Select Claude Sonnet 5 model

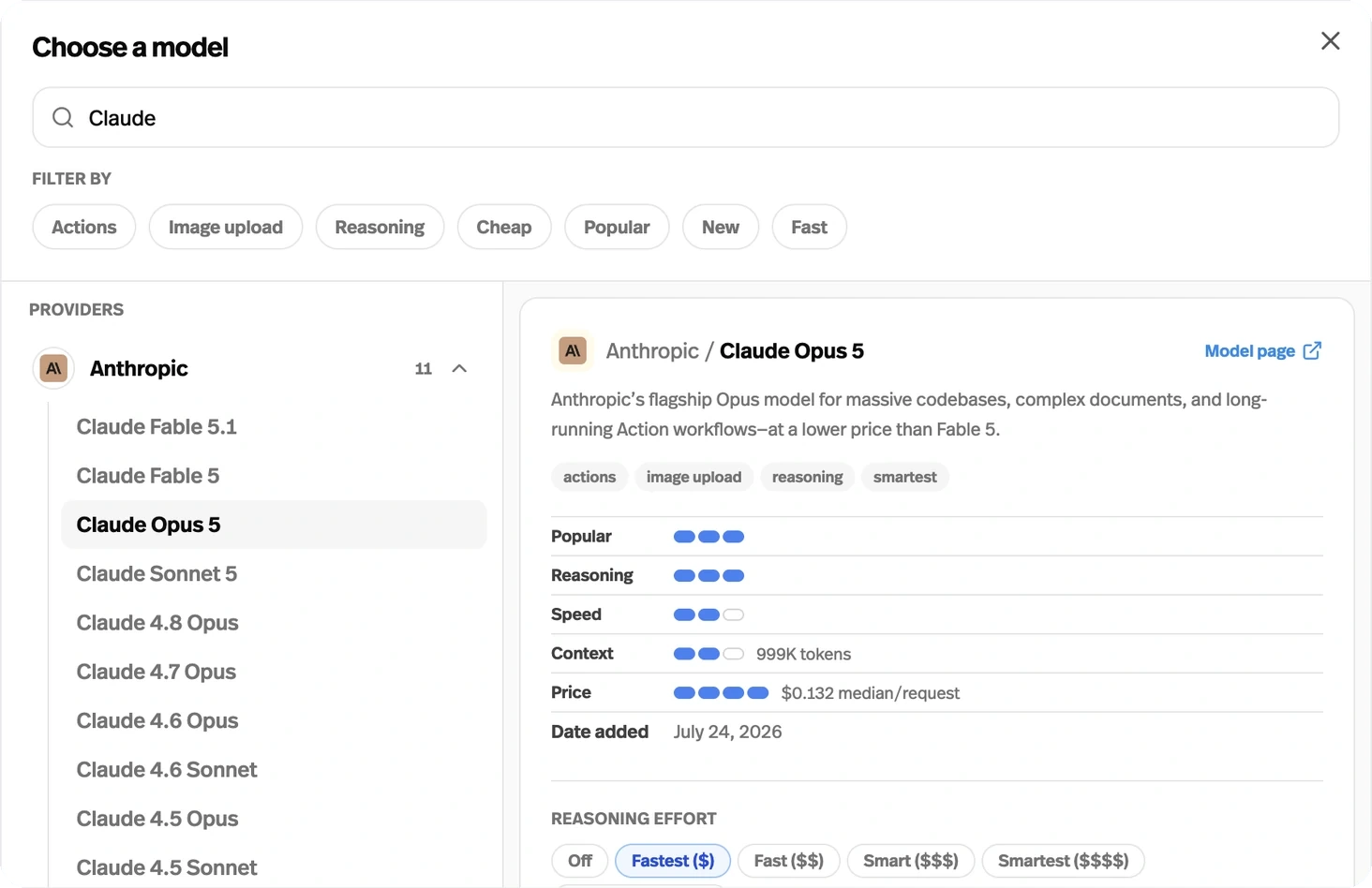click(x=274, y=573)
